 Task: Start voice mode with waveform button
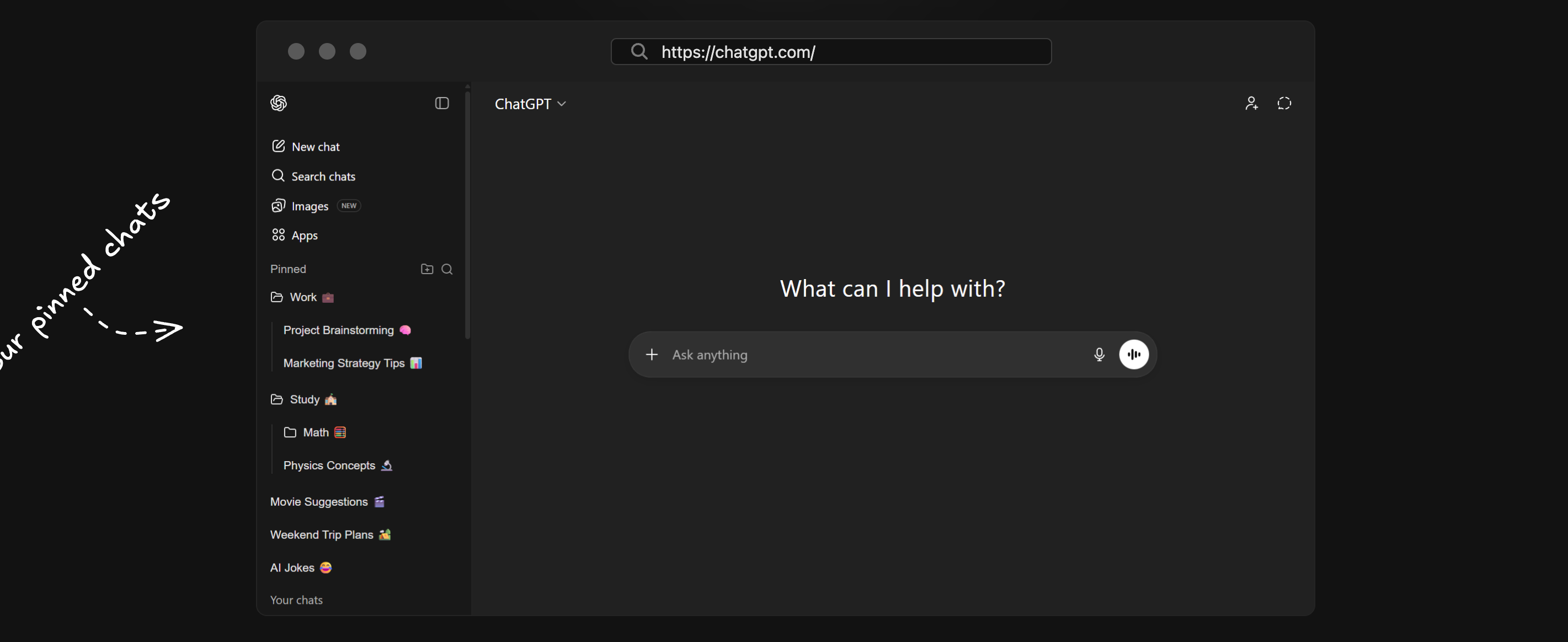tap(1133, 354)
